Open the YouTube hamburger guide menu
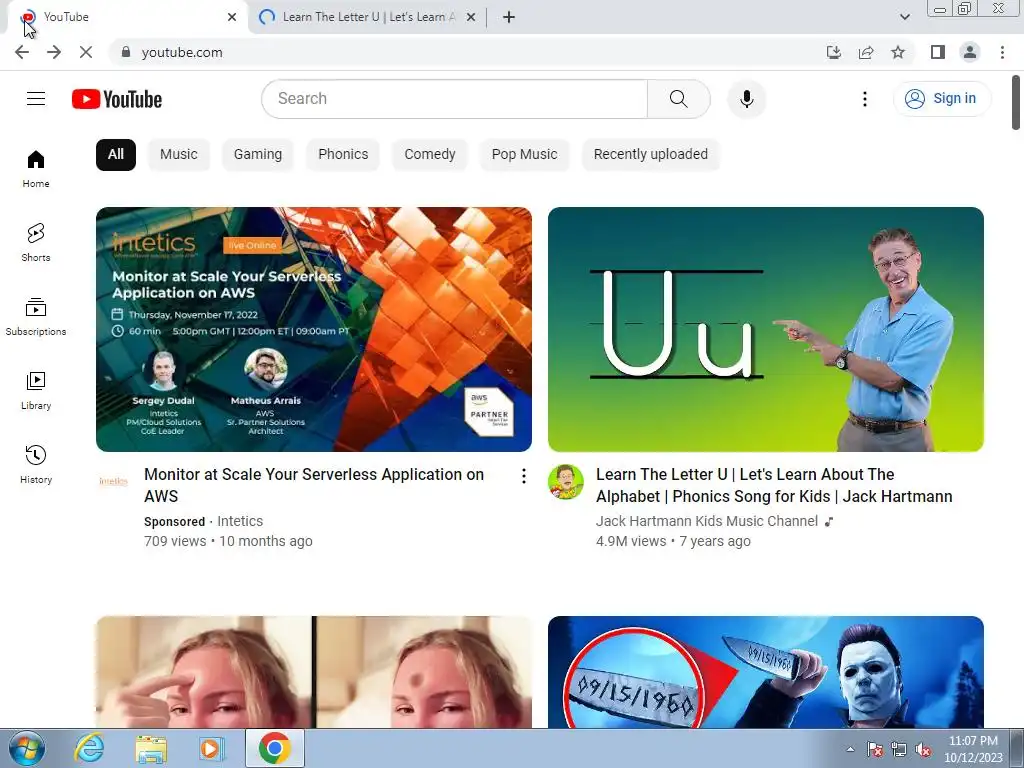The width and height of the screenshot is (1024, 768). 36,99
